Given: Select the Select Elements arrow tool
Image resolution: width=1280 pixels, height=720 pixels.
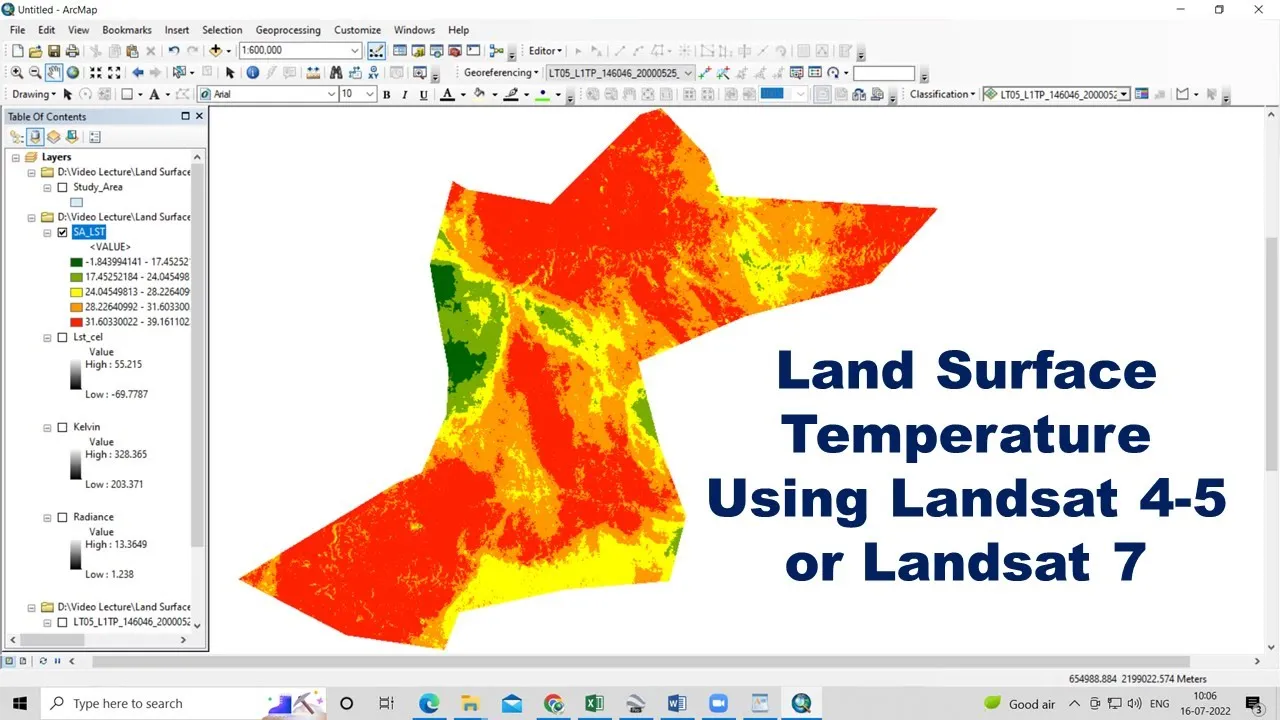Looking at the screenshot, I should coord(230,72).
